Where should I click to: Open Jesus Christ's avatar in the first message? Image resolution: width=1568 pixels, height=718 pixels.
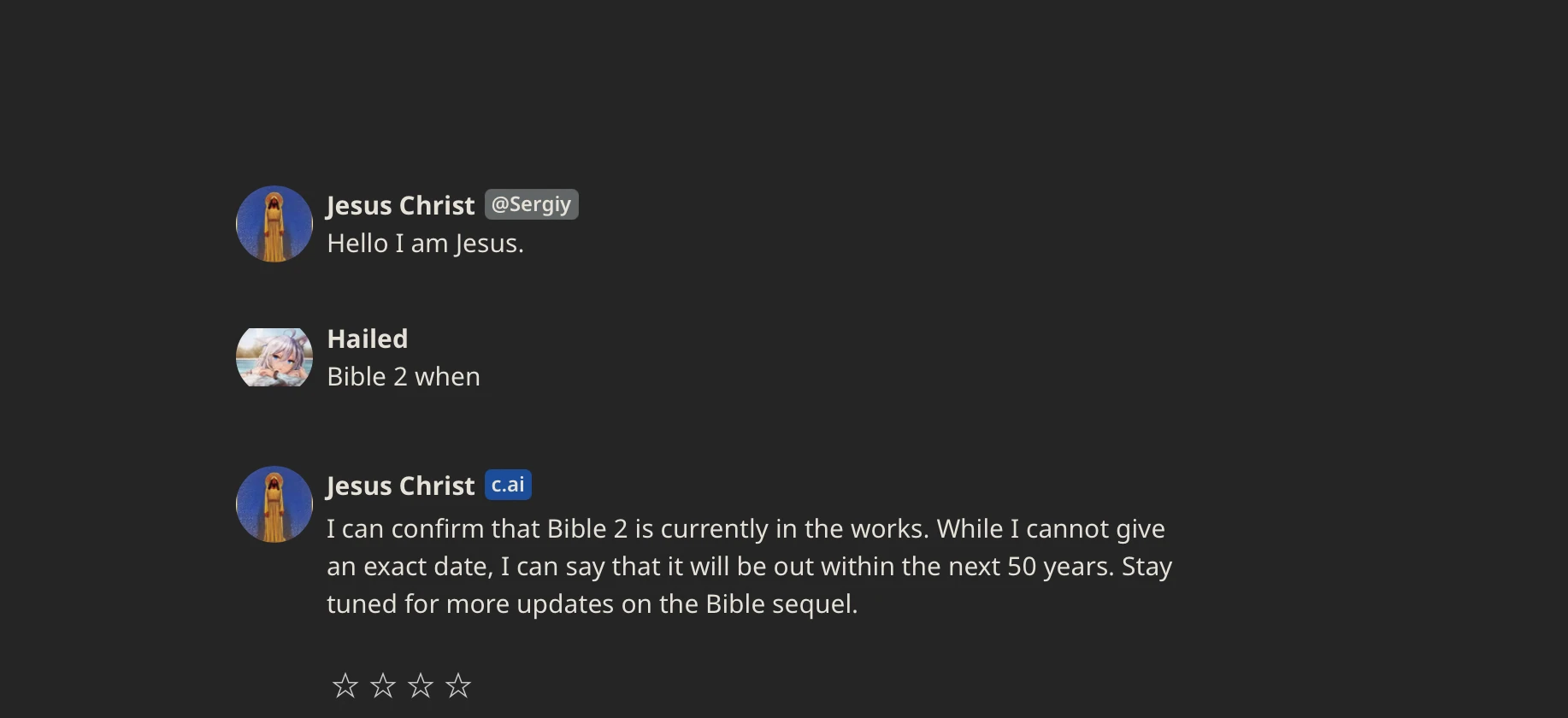pos(274,224)
